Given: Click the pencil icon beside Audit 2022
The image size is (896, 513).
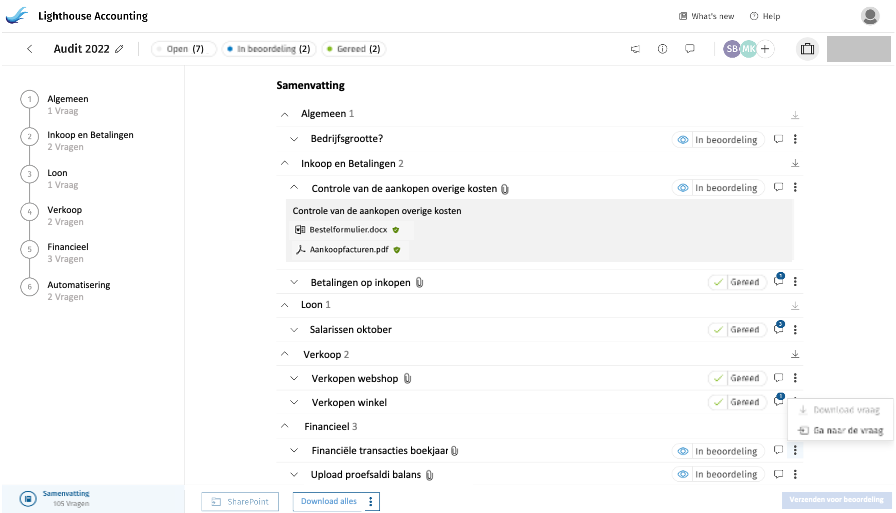Looking at the screenshot, I should [x=120, y=49].
